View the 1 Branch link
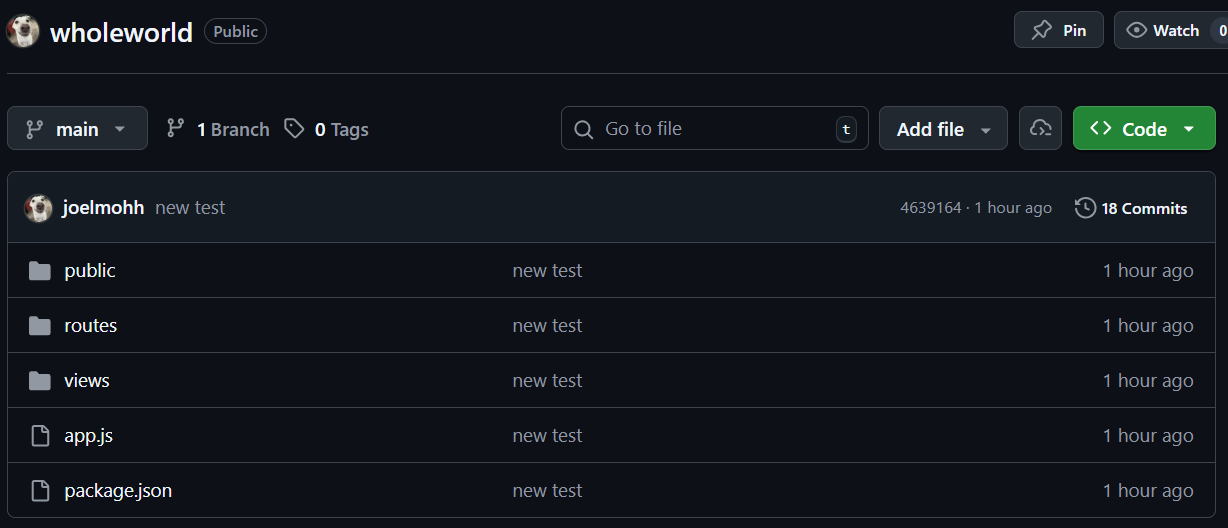 point(218,129)
